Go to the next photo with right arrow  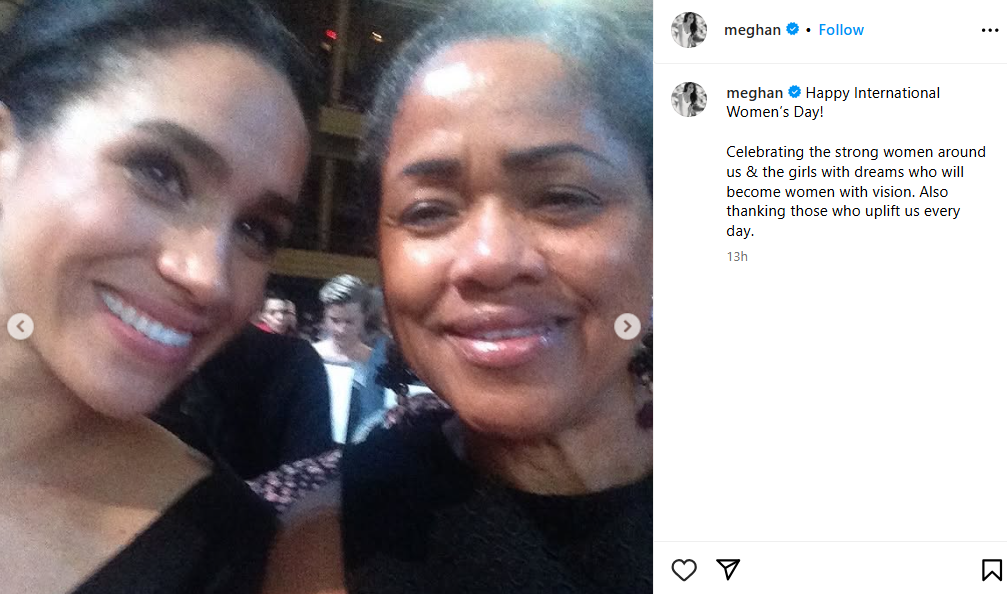[627, 326]
